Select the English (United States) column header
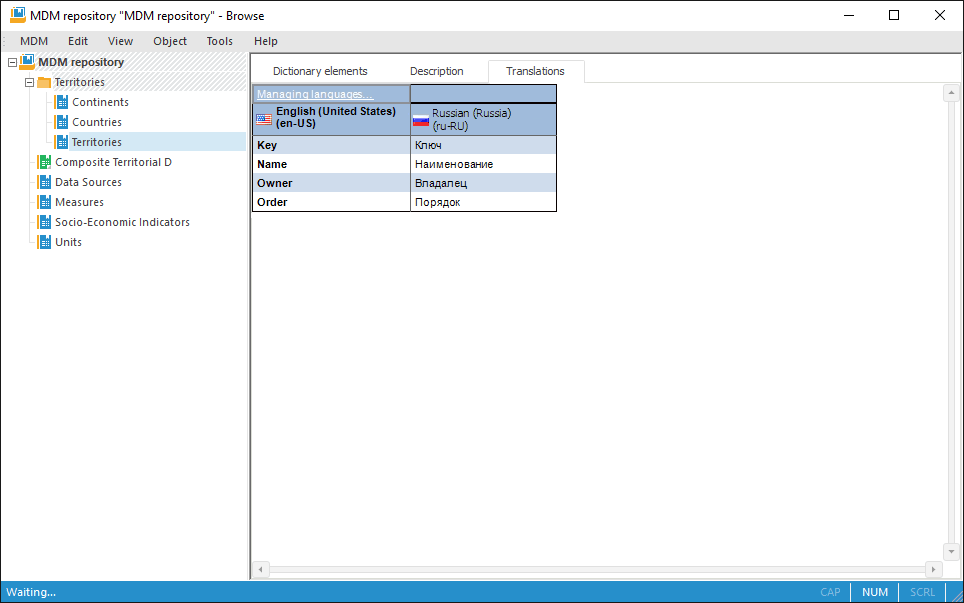Screen dimensions: 964x603 pyautogui.click(x=331, y=119)
